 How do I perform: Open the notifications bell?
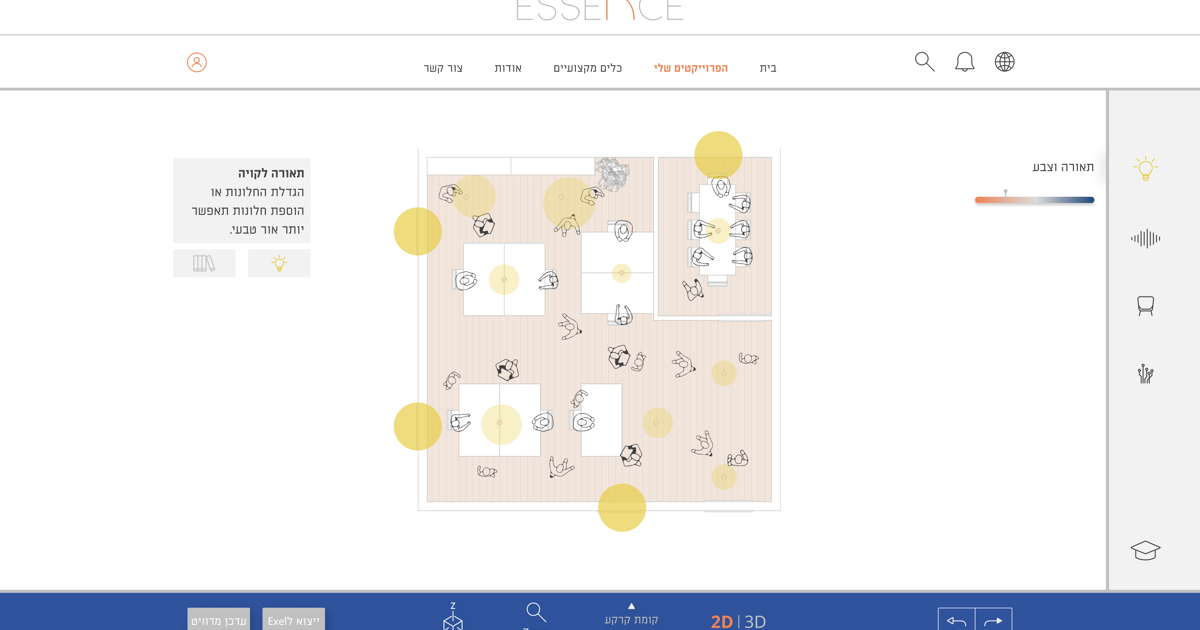(964, 62)
